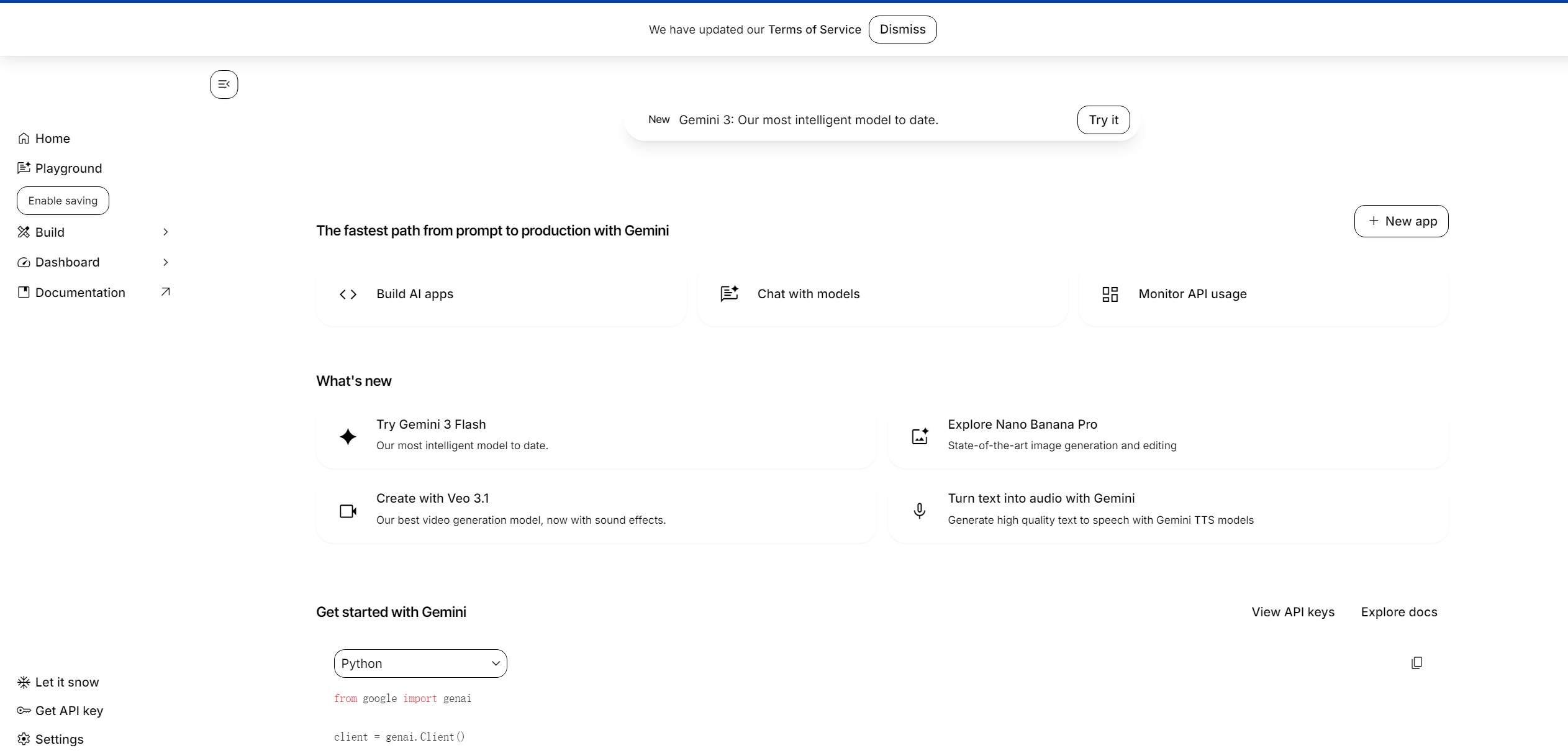Click Try it for Gemini 3

click(x=1103, y=120)
